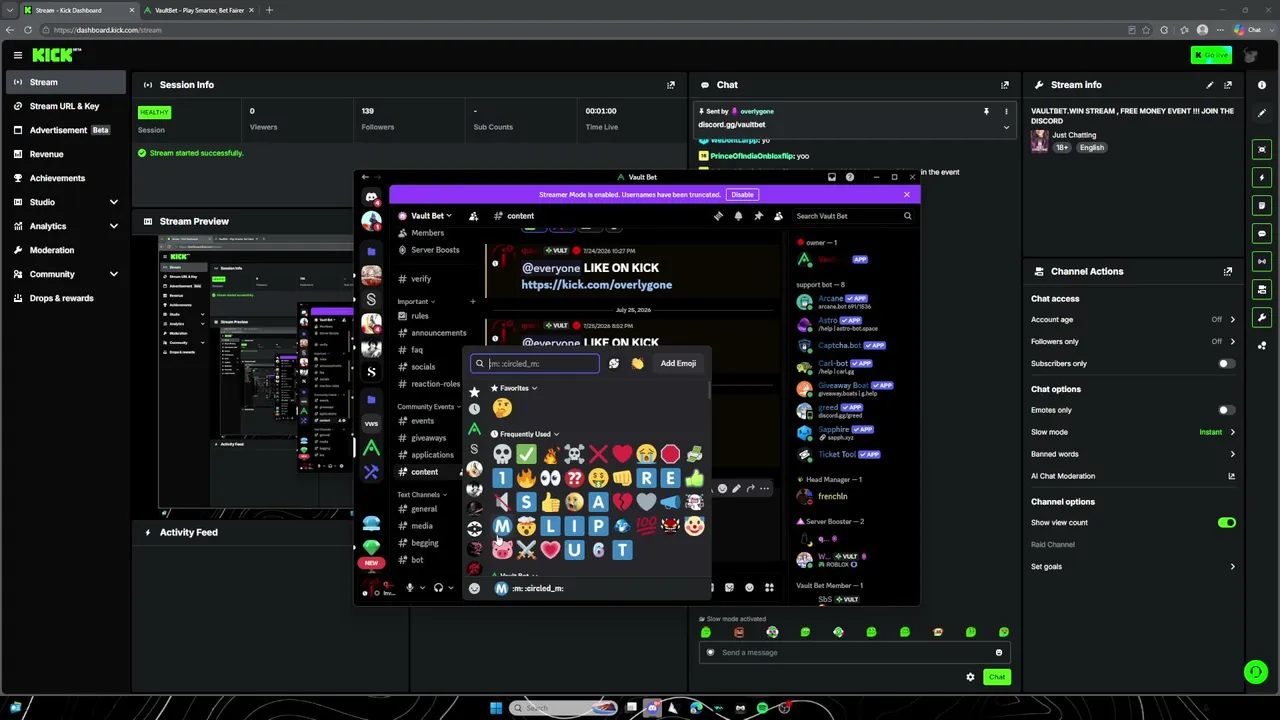The height and width of the screenshot is (720, 1280).
Task: Show pinned messages in Discord channel
Action: pyautogui.click(x=758, y=216)
